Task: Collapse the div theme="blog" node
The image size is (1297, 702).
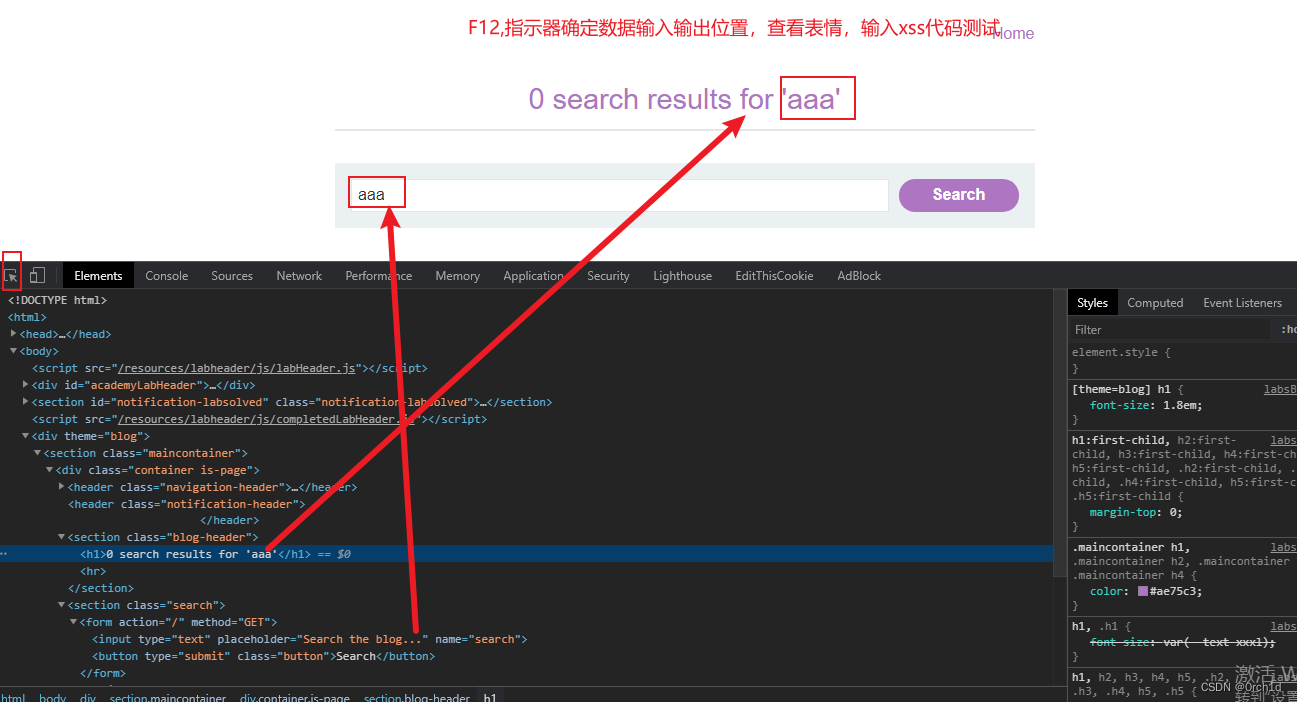Action: click(x=26, y=436)
